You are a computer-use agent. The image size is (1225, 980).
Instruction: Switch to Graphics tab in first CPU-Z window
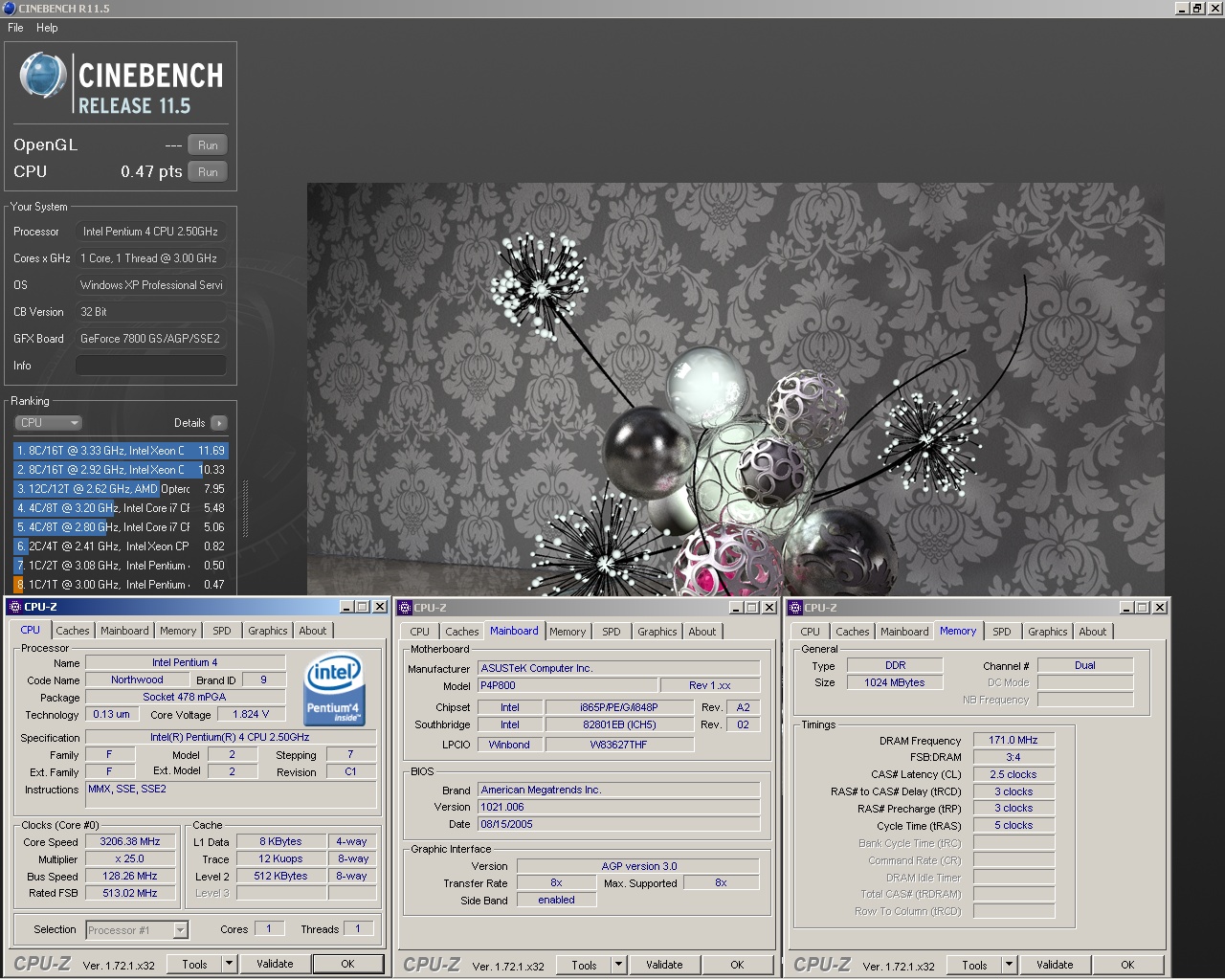coord(267,631)
